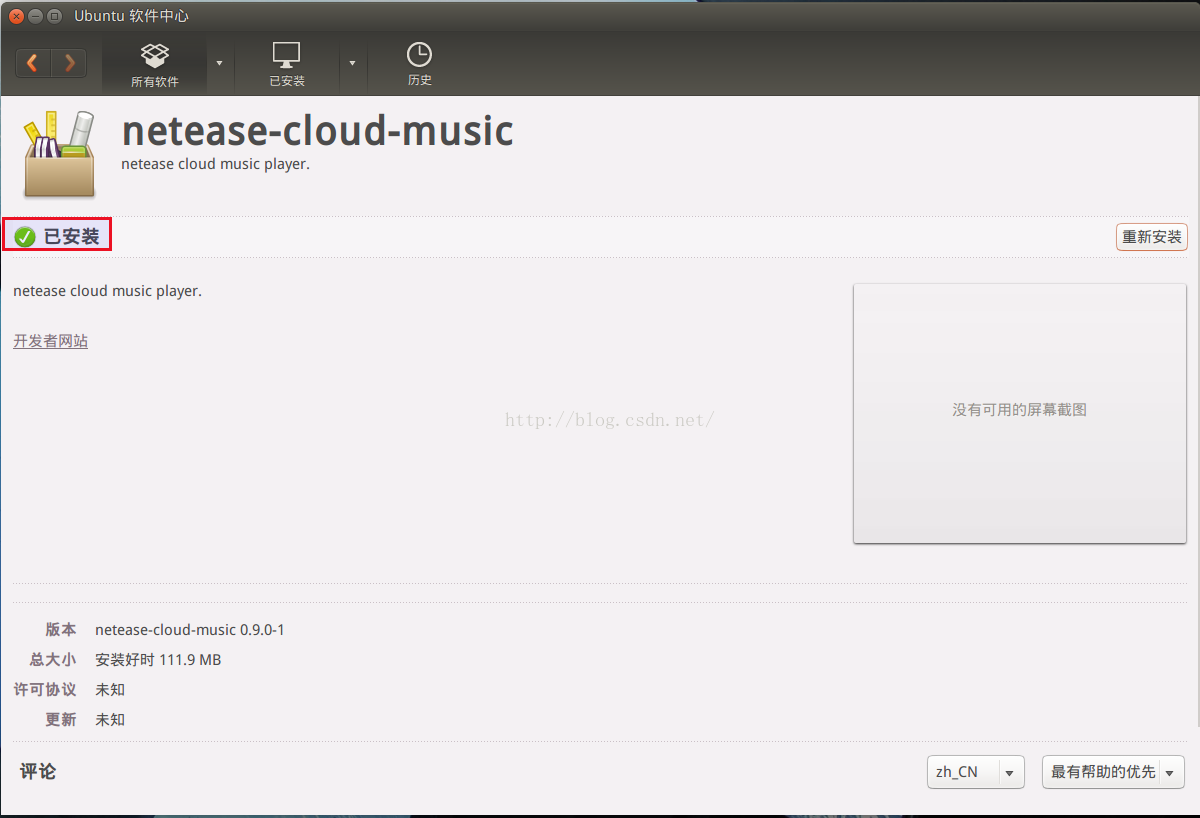Click the netease-cloud-music title heading
This screenshot has width=1200, height=818.
coord(317,131)
